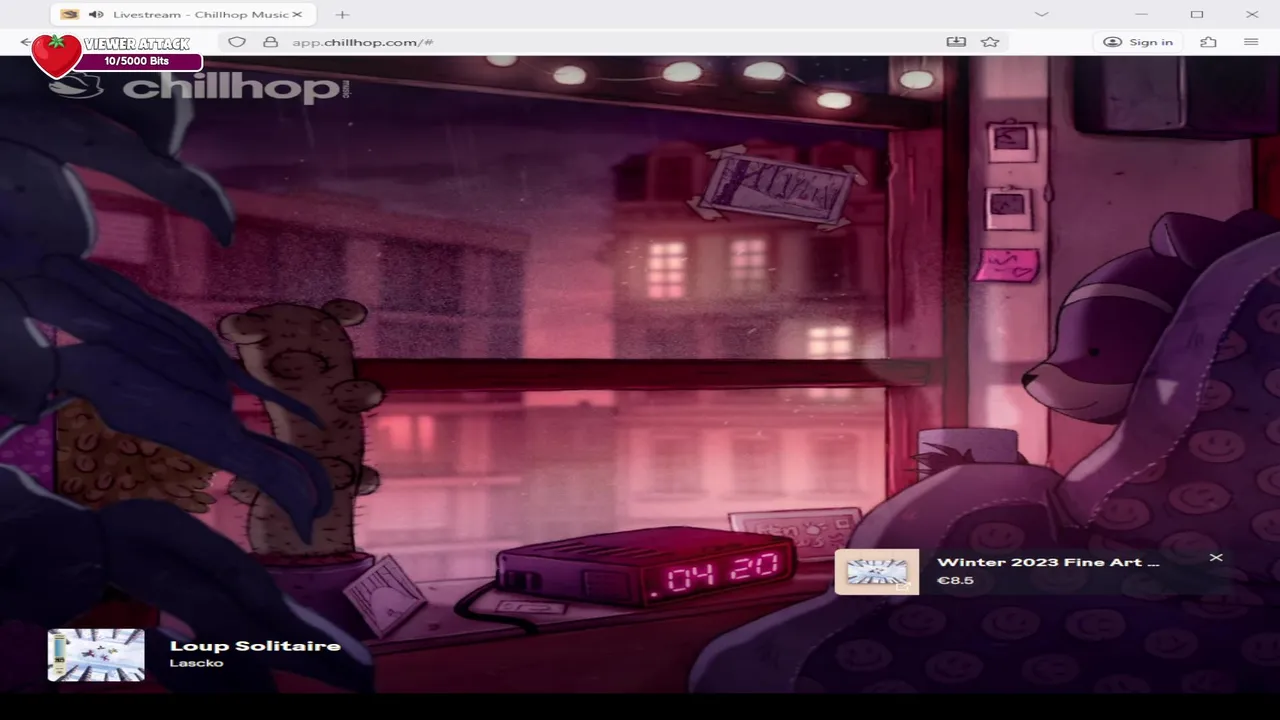Expand the list all tabs chevron
1280x720 pixels.
click(1041, 14)
